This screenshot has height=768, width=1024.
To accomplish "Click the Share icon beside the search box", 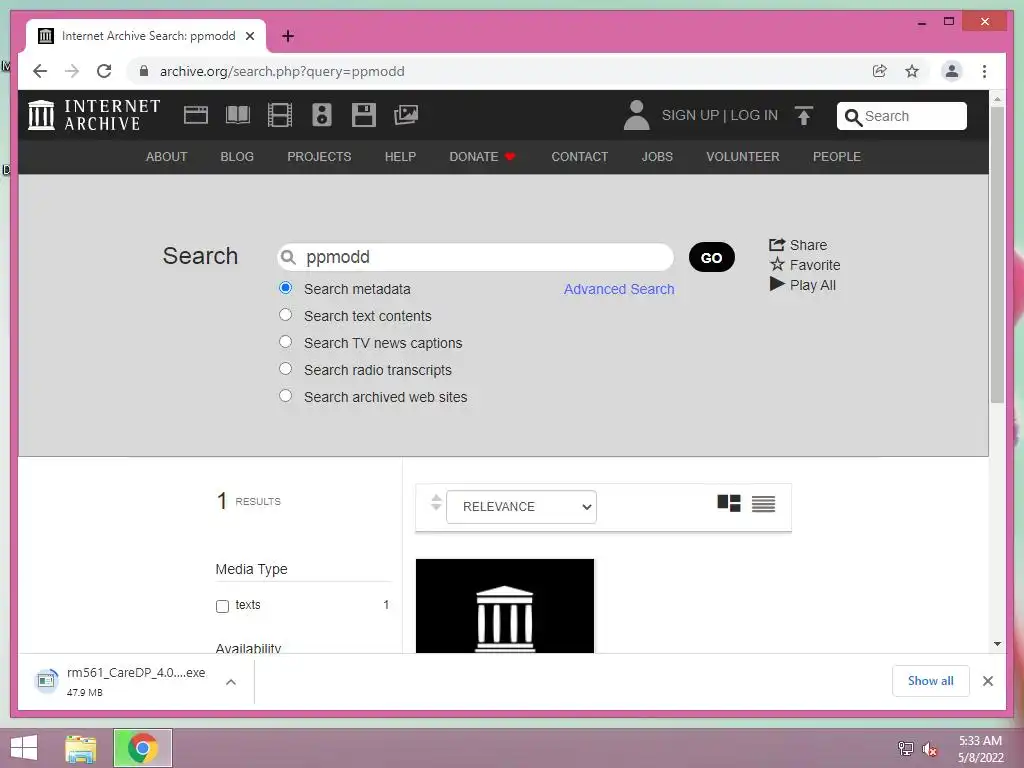I will point(776,245).
